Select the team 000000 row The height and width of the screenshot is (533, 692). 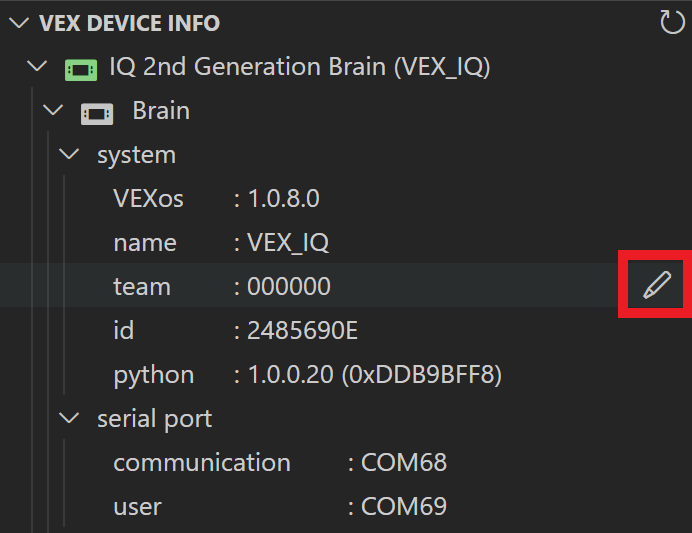[222, 287]
